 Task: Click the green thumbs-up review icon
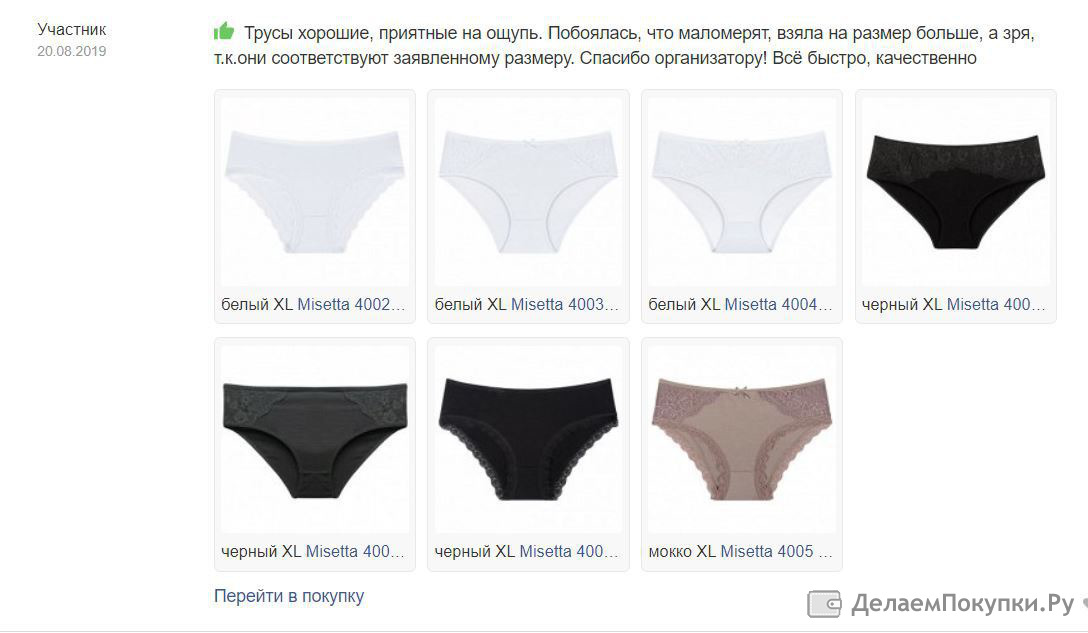[223, 31]
